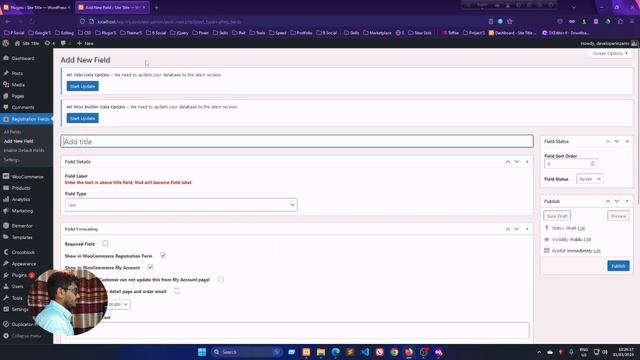
Task: Open the Dashboard - Site Title bookmark
Action: (513, 33)
